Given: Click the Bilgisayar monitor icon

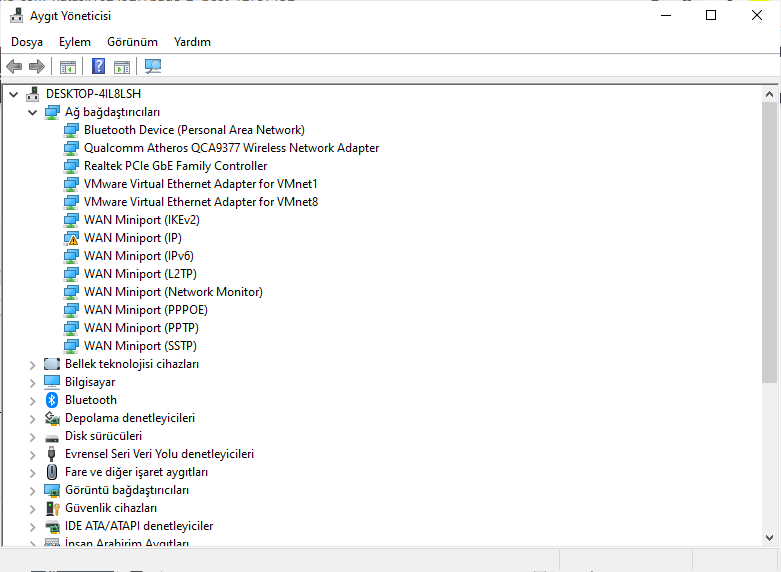Looking at the screenshot, I should (52, 382).
